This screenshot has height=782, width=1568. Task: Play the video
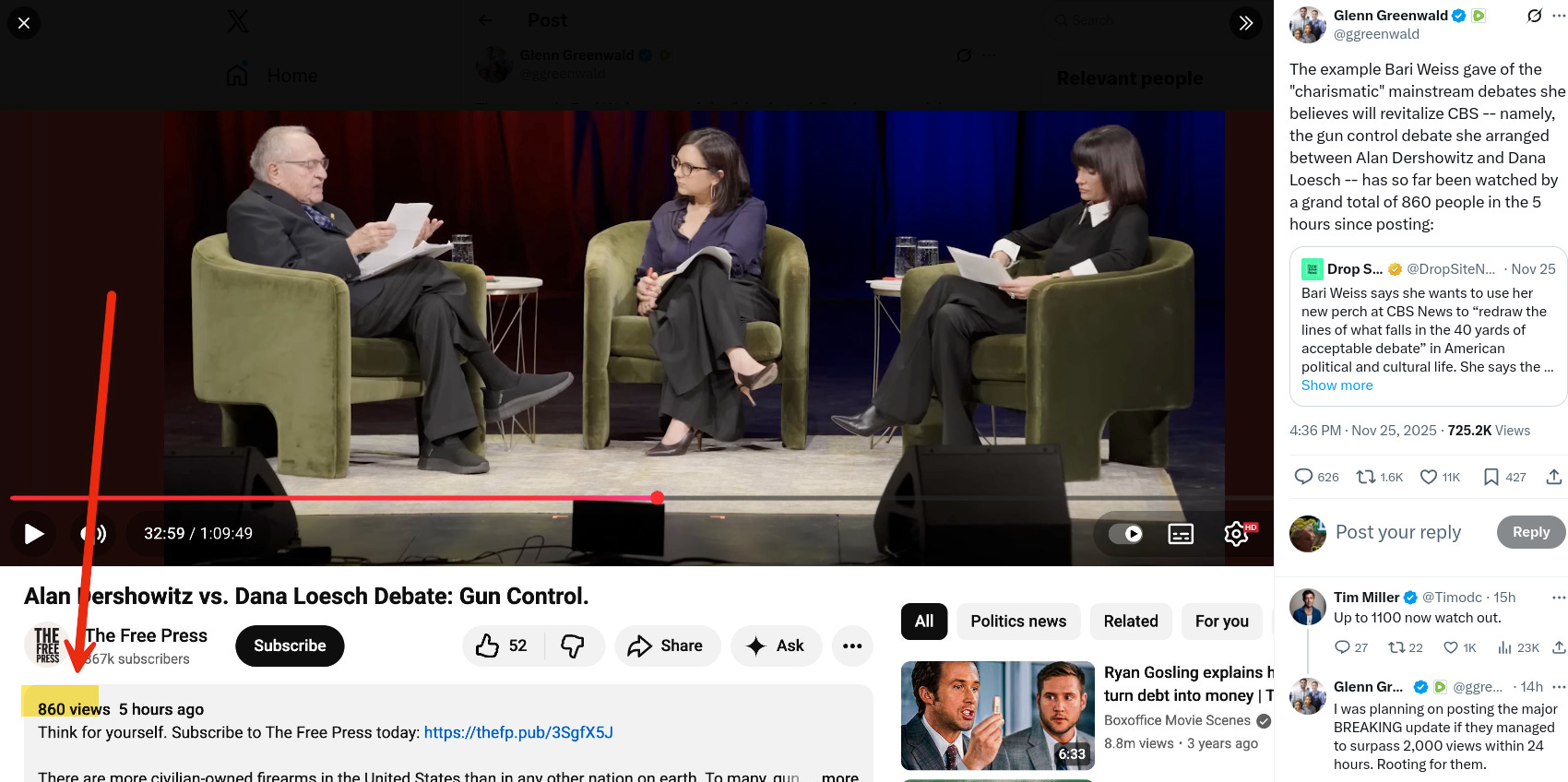[x=34, y=534]
